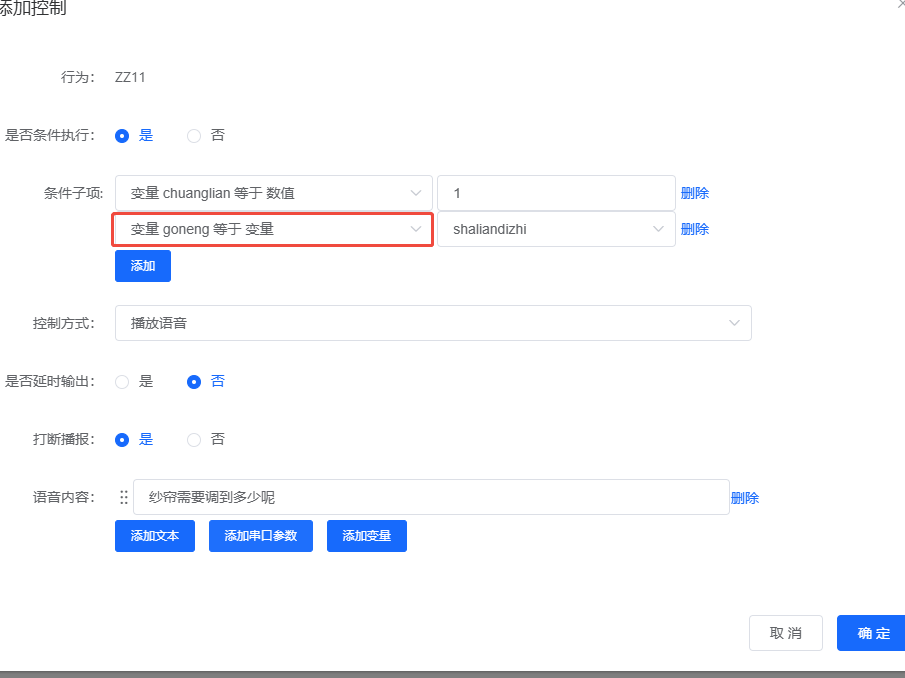Screen dimensions: 905x678
Task: Click the voice content field with 纱帘需要调到多少呢
Action: (430, 496)
